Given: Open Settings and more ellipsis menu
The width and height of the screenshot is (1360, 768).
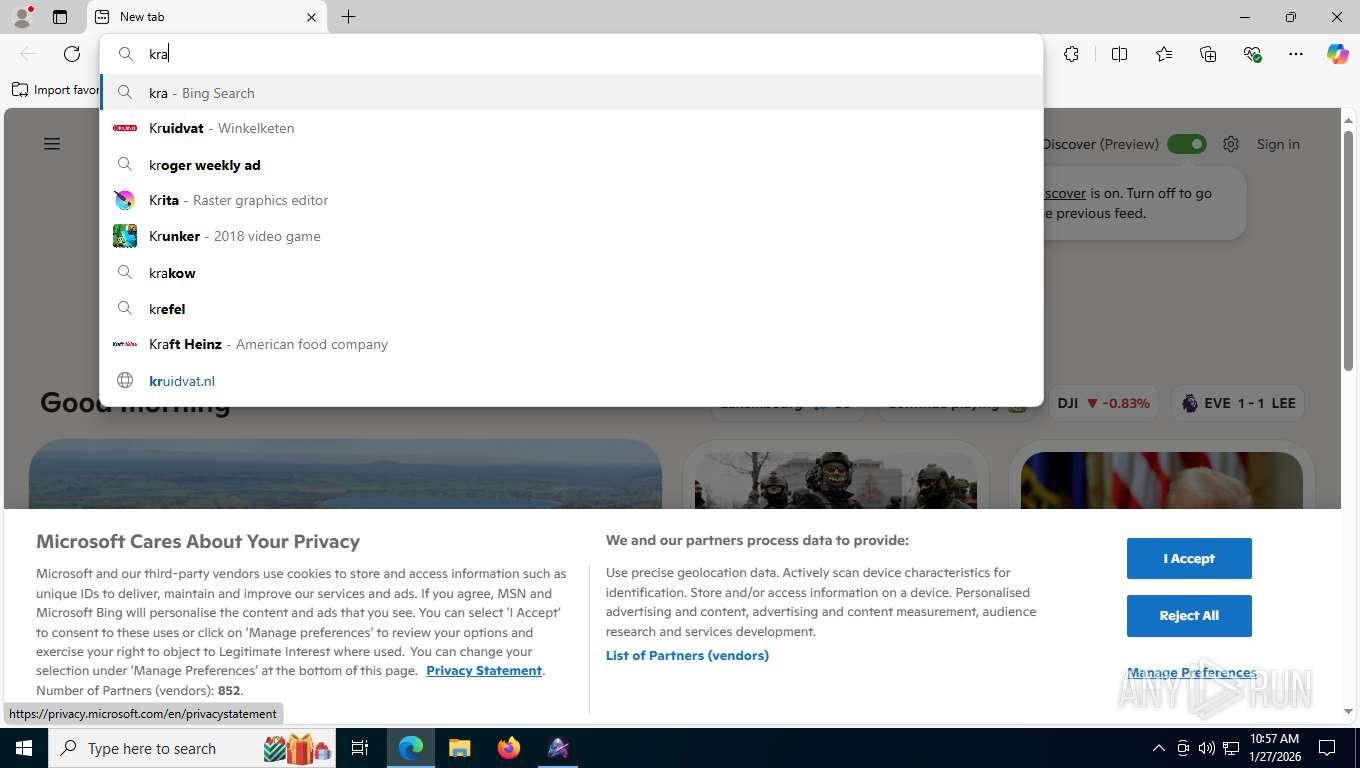Looking at the screenshot, I should click(1296, 54).
